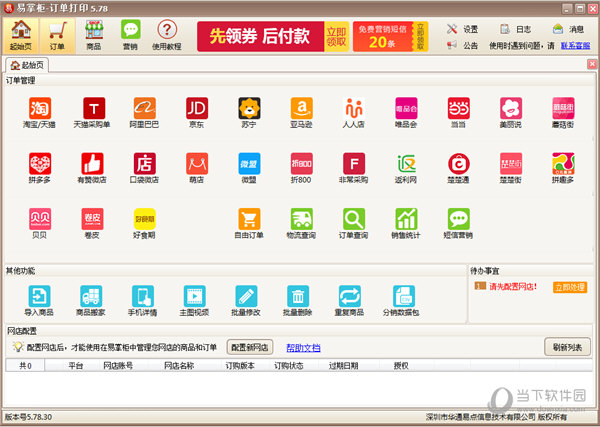Open the 帮助文档 link
Viewport: 600px width, 427px height.
pos(303,347)
